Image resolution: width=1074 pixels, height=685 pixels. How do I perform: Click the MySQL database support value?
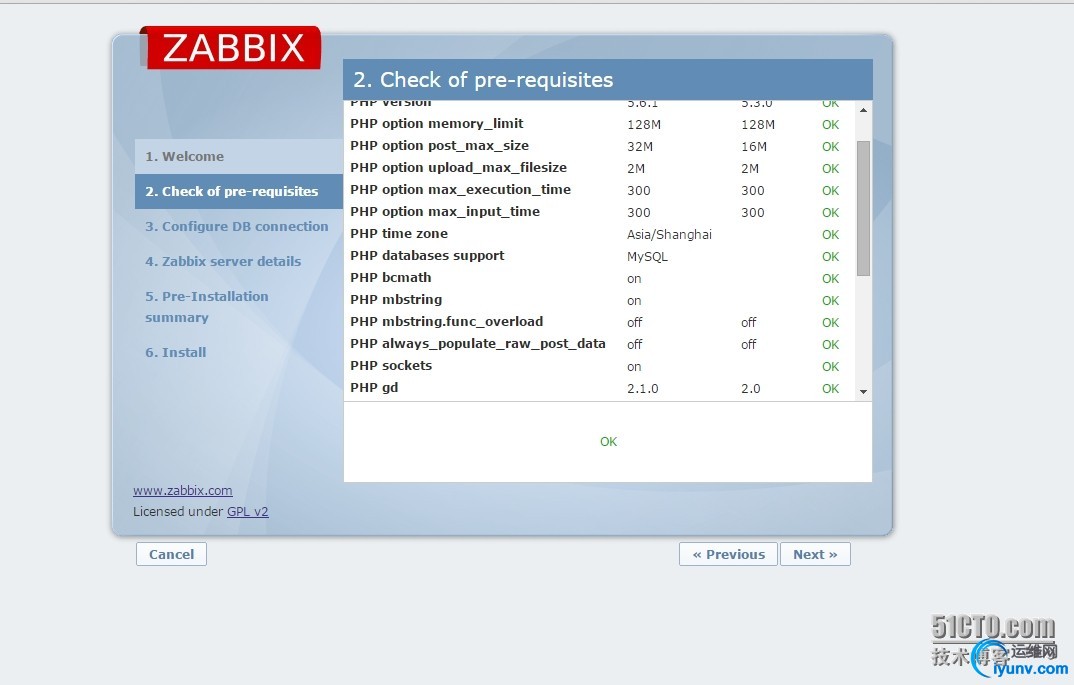pyautogui.click(x=647, y=256)
